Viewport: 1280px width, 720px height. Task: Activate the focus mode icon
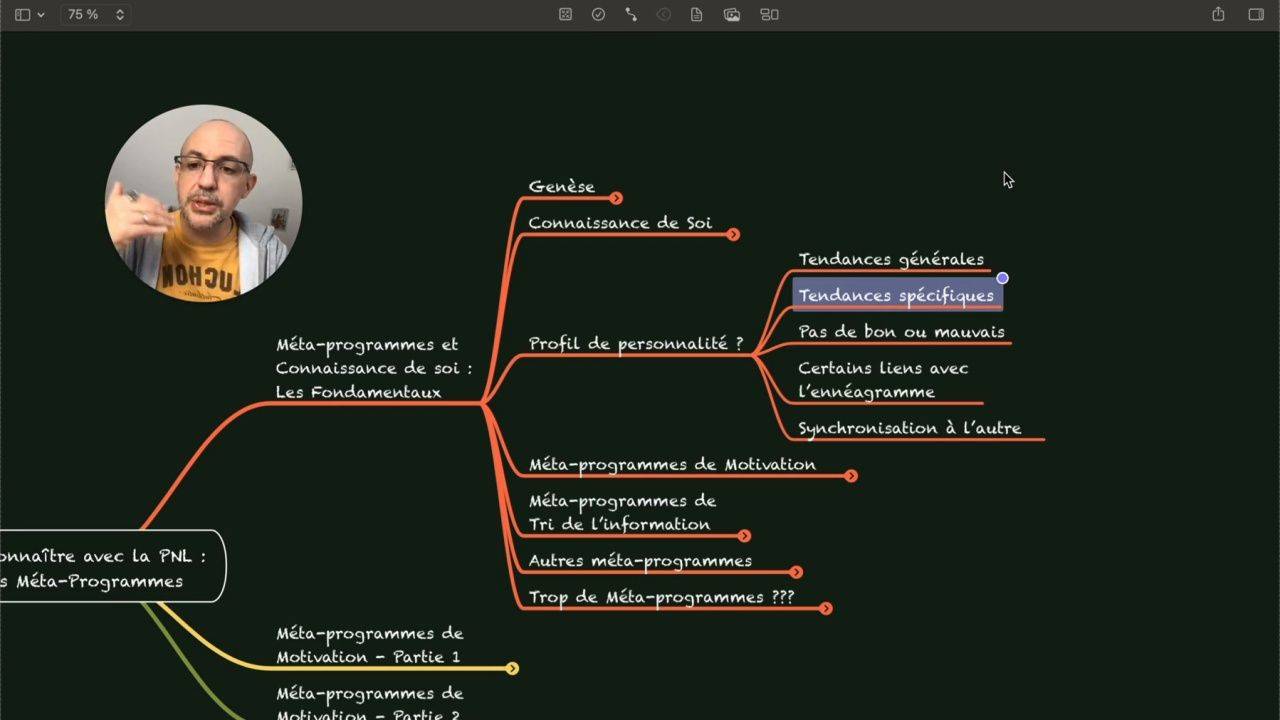[x=565, y=15]
